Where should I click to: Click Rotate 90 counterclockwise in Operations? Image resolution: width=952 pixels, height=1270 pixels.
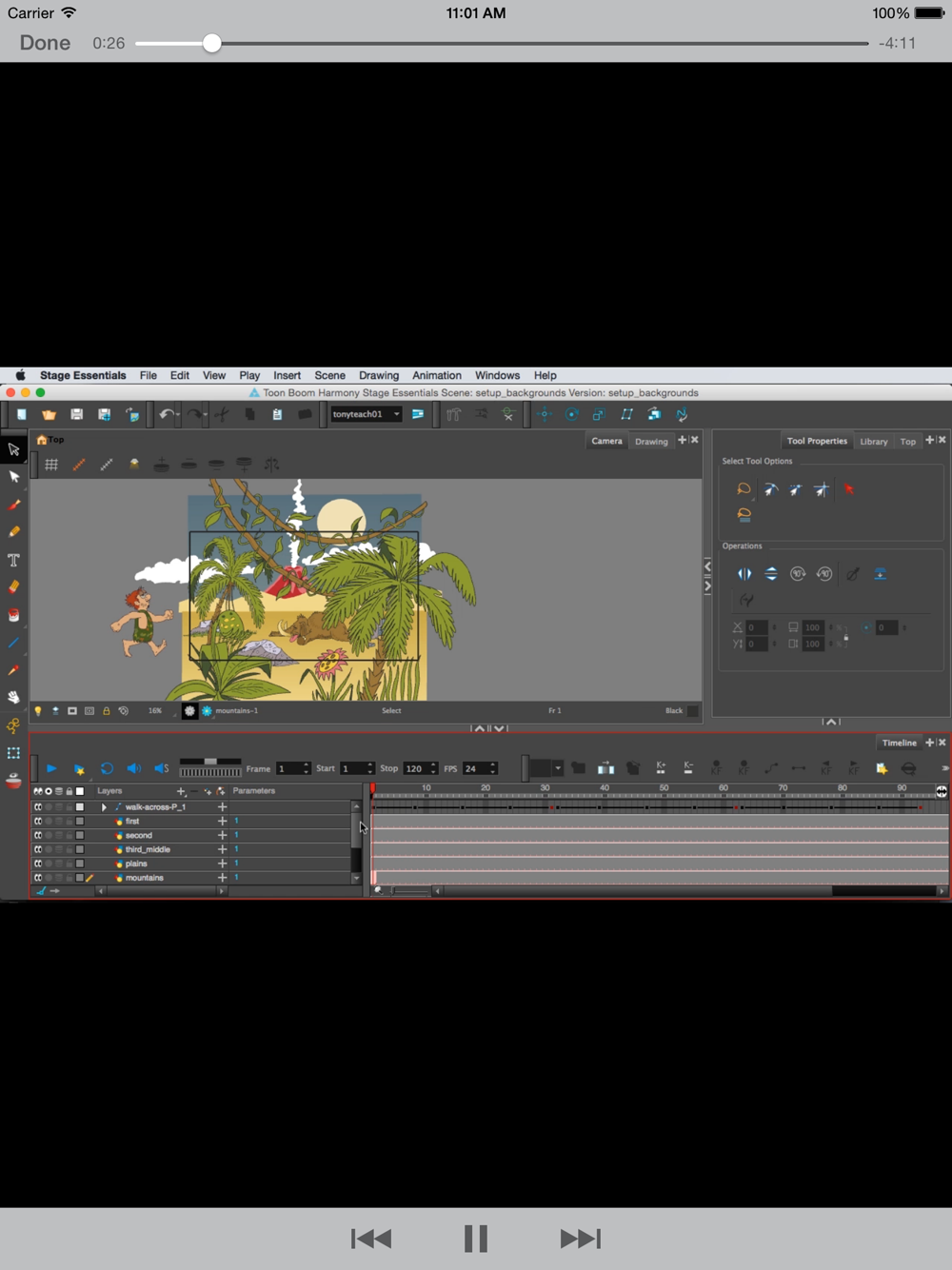pos(824,574)
